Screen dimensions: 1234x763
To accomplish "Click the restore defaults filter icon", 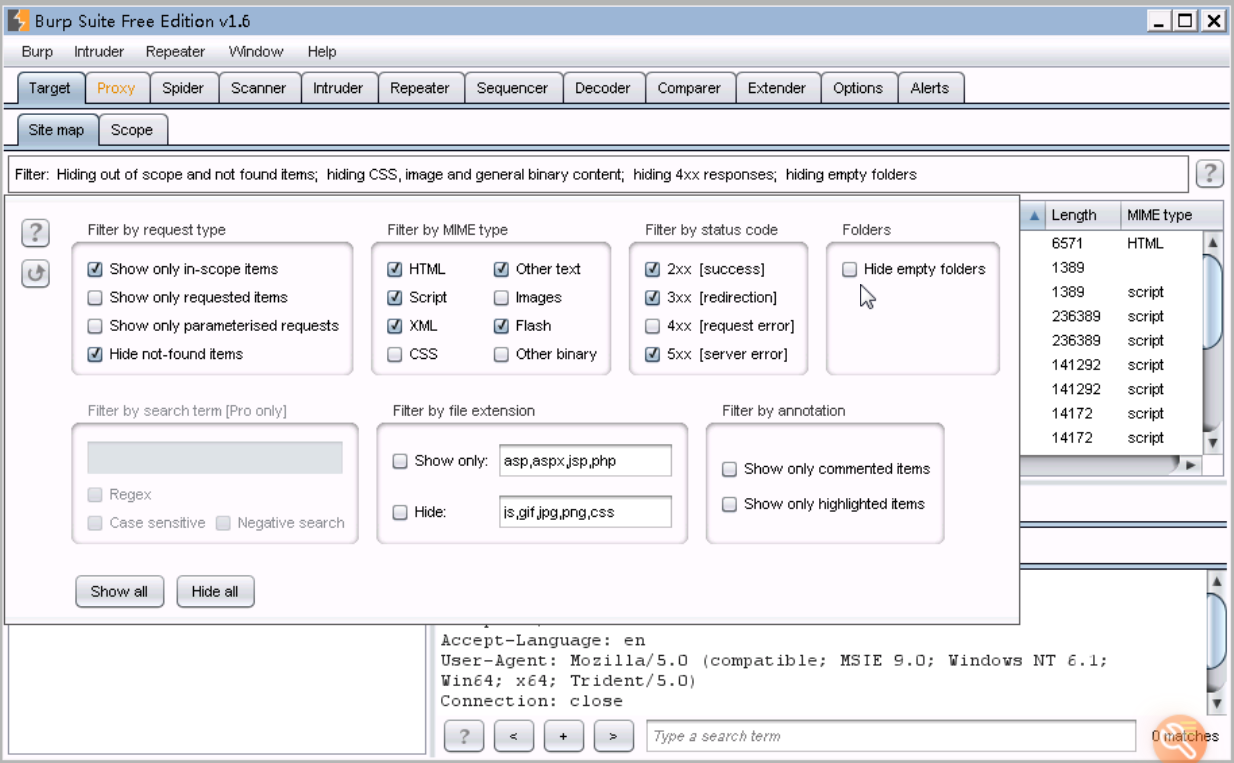I will point(36,273).
